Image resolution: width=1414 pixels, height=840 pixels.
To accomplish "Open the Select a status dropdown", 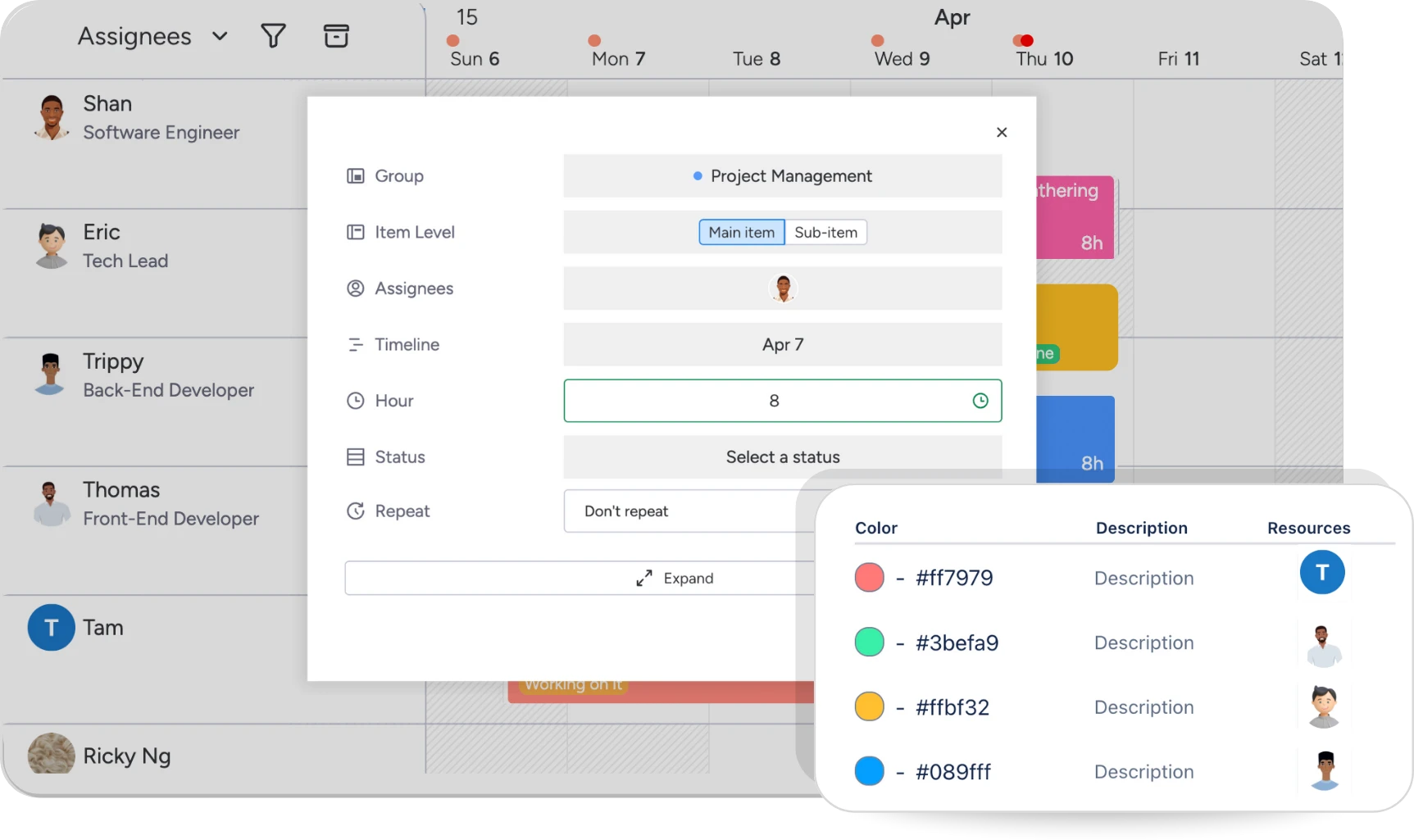I will [782, 456].
